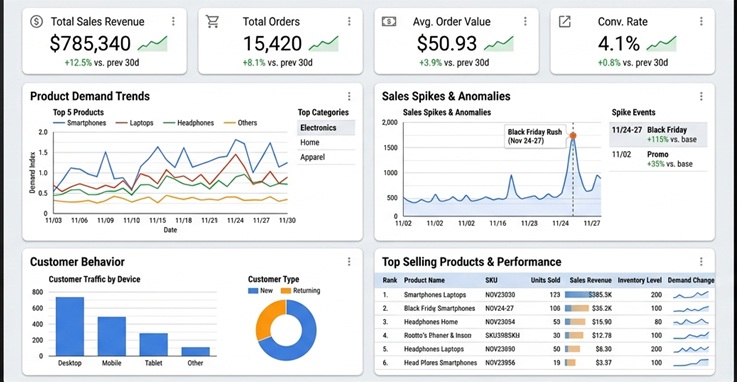Viewport: 737px width, 382px height.
Task: Click the Tablet traffic bar
Action: (x=154, y=344)
